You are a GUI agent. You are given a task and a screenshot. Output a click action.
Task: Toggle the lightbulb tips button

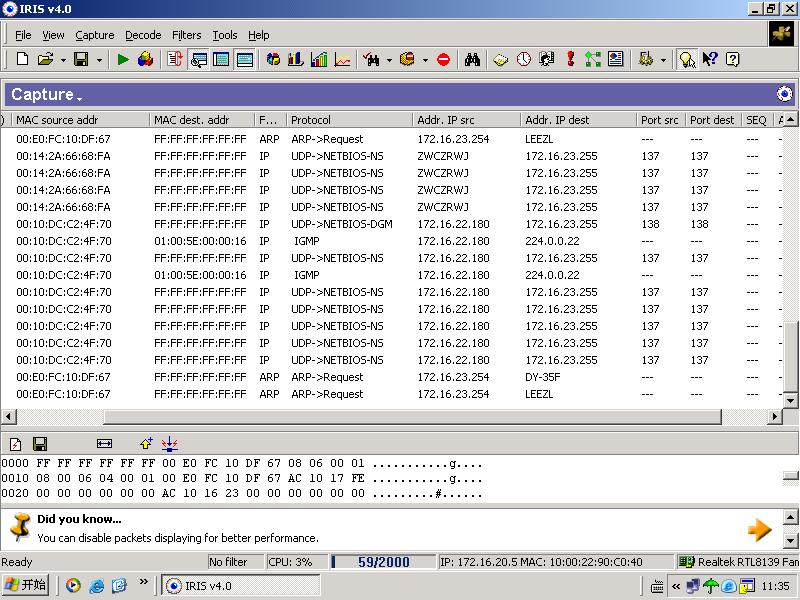click(x=686, y=60)
